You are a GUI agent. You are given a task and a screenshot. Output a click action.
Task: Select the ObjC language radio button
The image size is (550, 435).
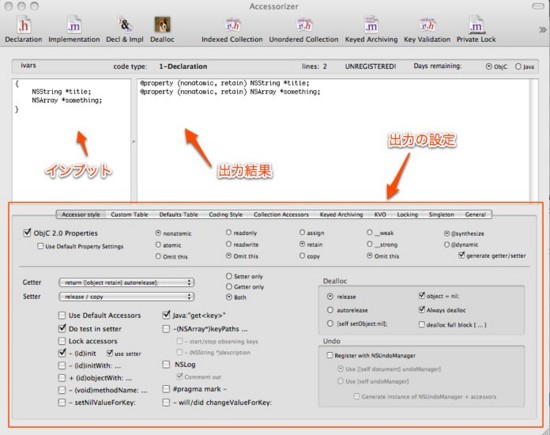coord(489,66)
